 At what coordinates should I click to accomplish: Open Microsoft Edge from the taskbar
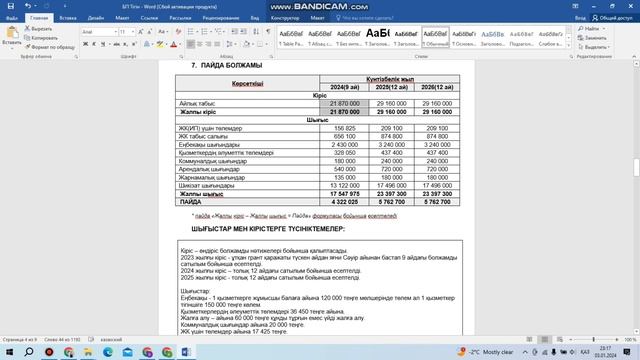click(x=108, y=352)
